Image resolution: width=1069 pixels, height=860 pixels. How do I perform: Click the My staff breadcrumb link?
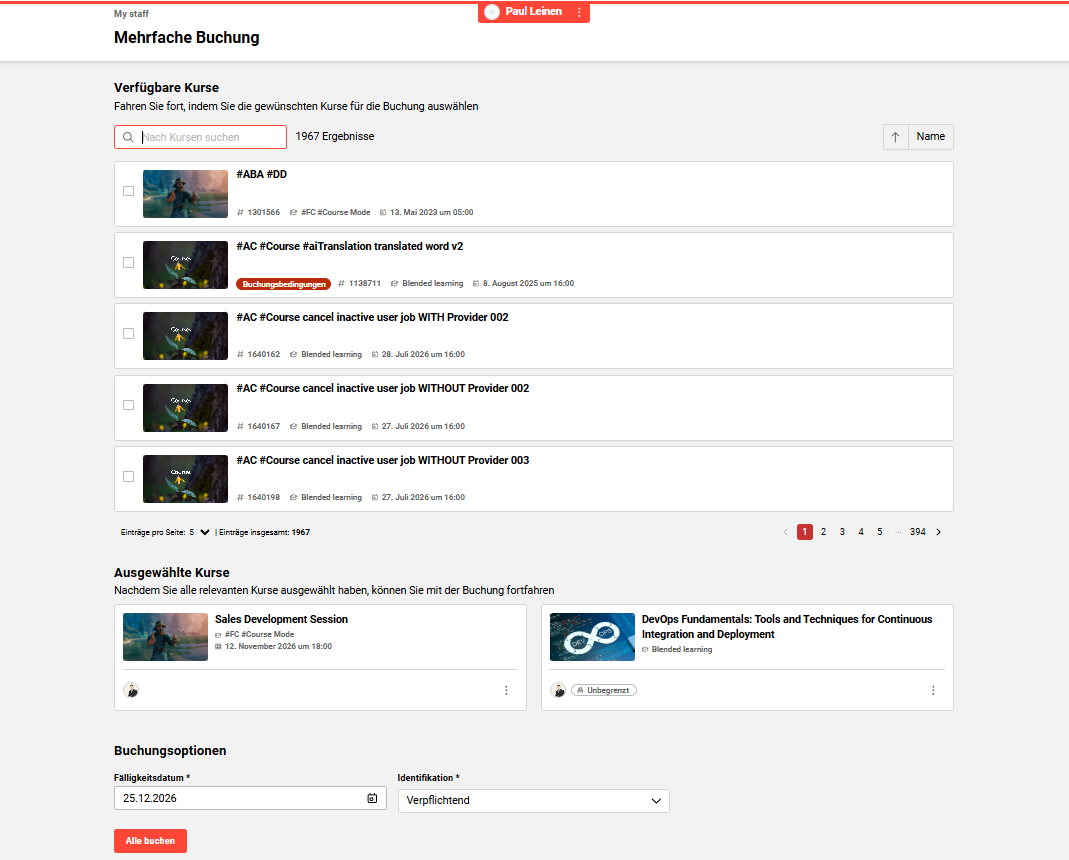coord(131,14)
